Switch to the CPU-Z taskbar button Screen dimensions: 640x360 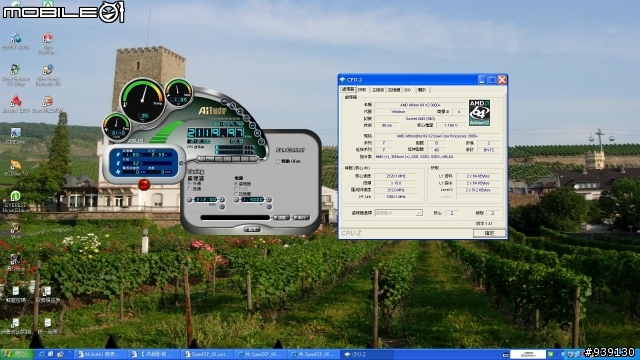367,354
